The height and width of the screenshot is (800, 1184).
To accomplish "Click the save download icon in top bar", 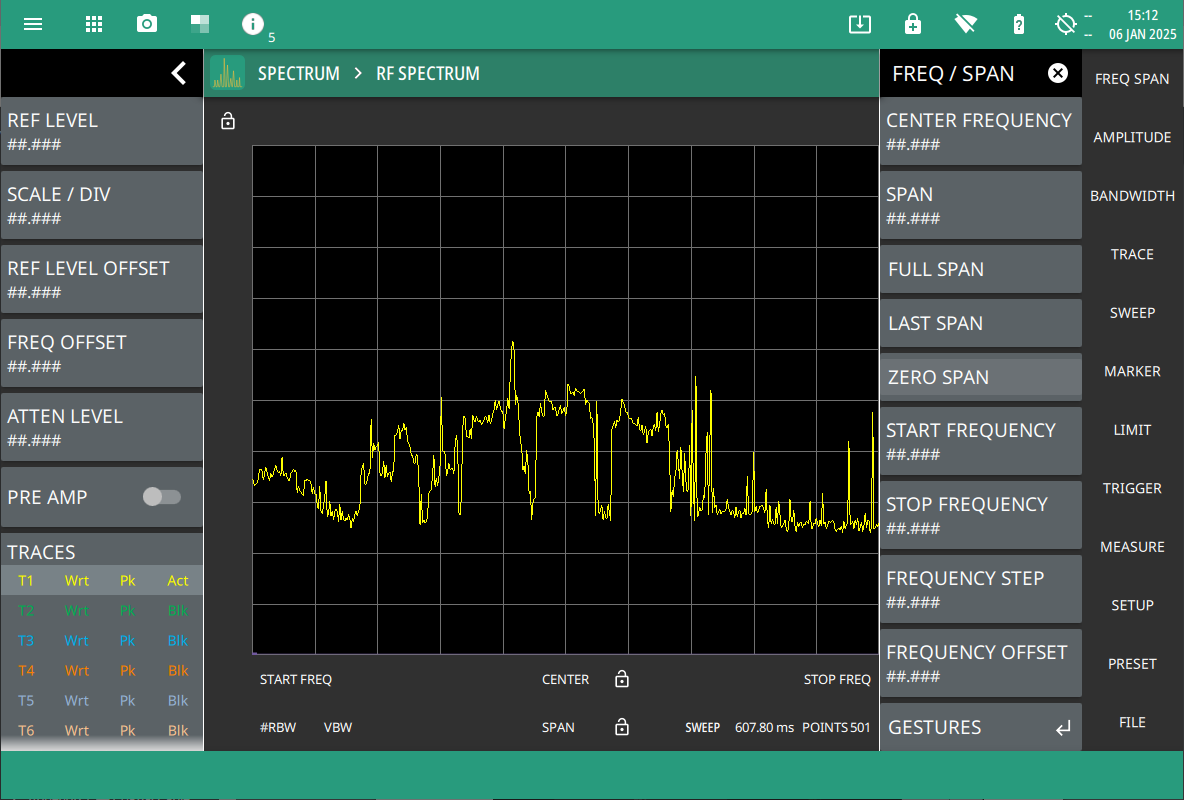I will (x=860, y=24).
